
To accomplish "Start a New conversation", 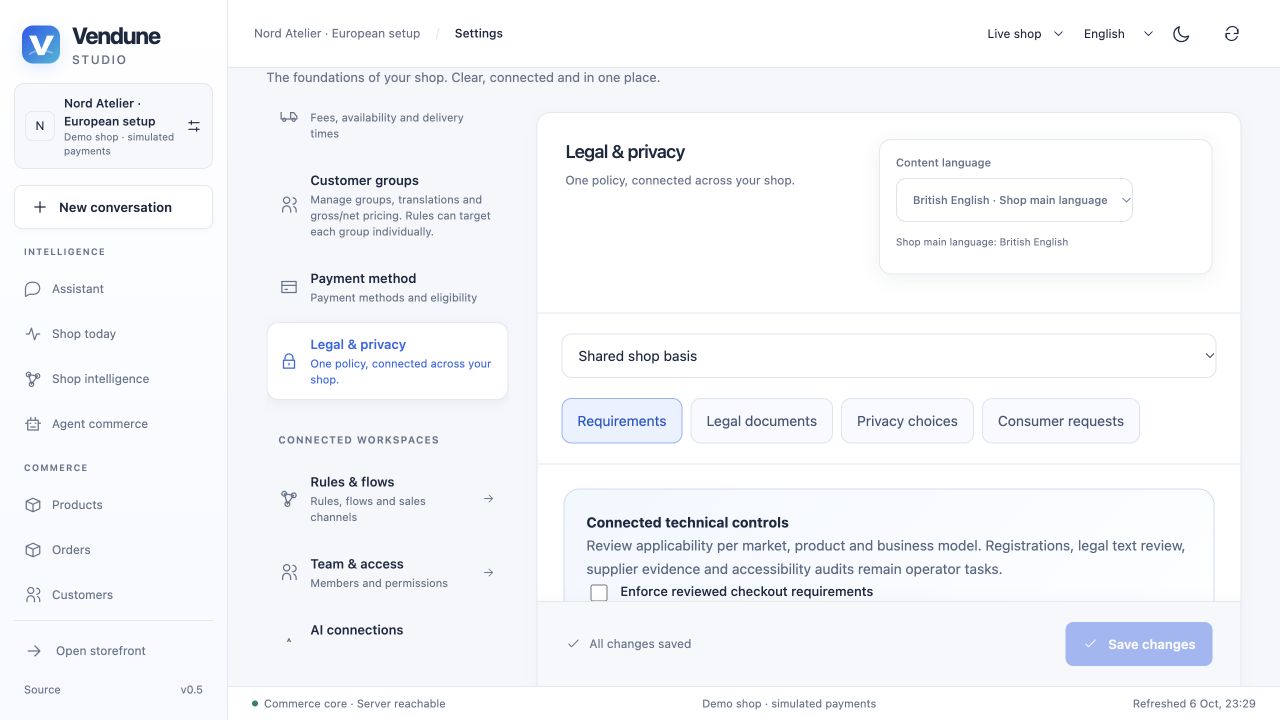I will pyautogui.click(x=114, y=207).
